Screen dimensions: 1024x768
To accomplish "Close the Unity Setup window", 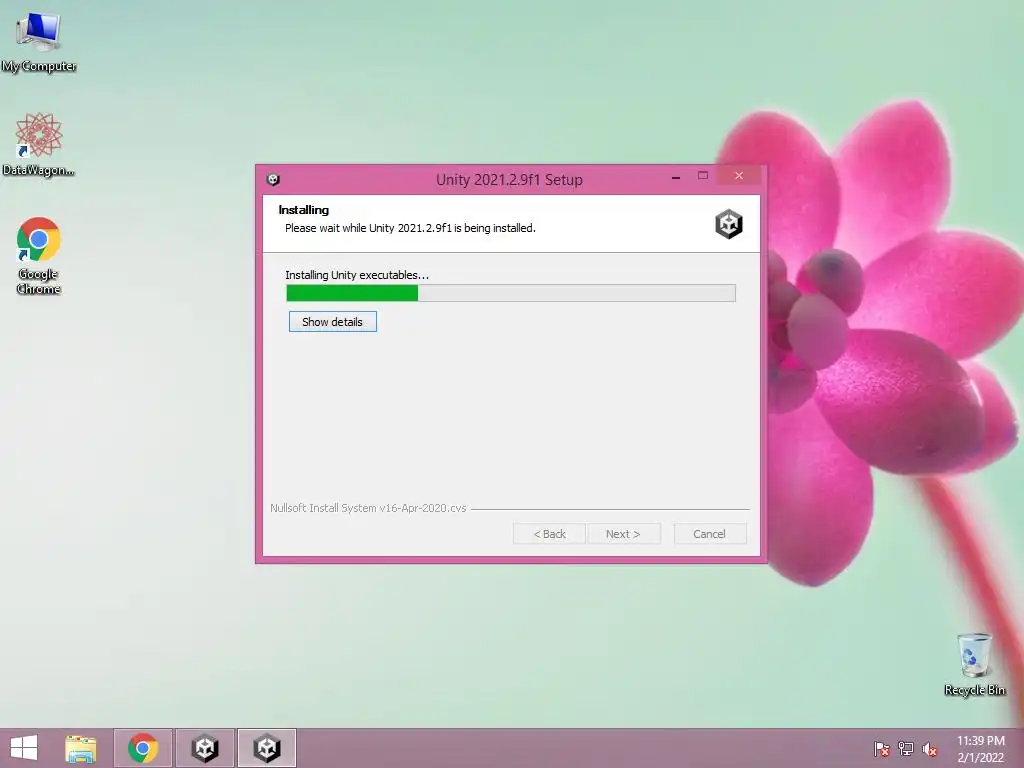I will (x=739, y=176).
